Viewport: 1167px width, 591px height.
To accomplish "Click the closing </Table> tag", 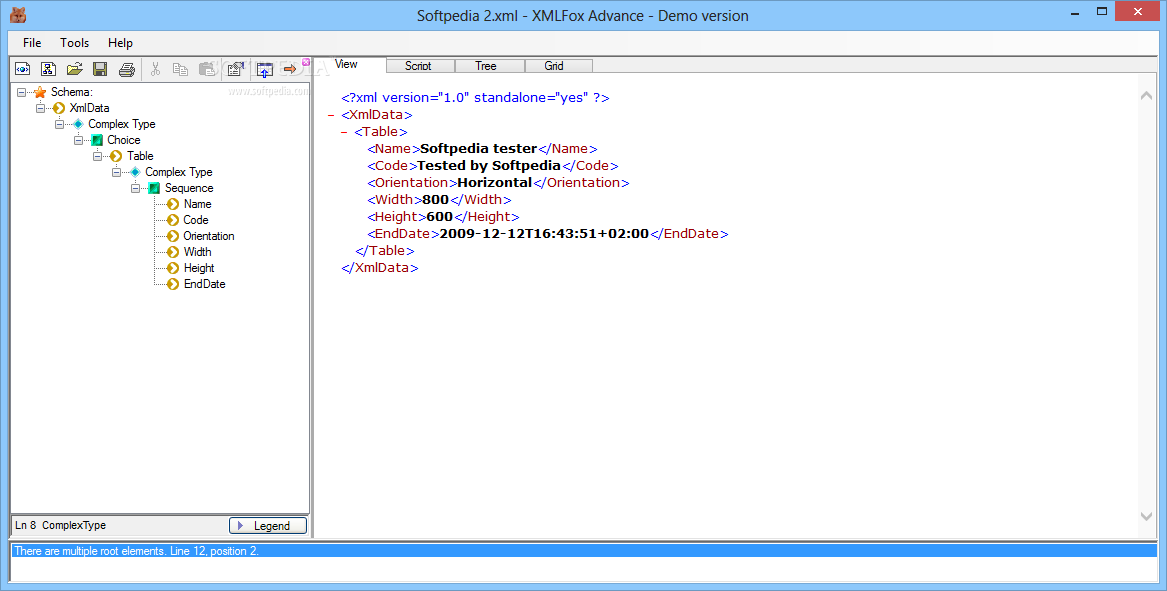I will coord(385,251).
